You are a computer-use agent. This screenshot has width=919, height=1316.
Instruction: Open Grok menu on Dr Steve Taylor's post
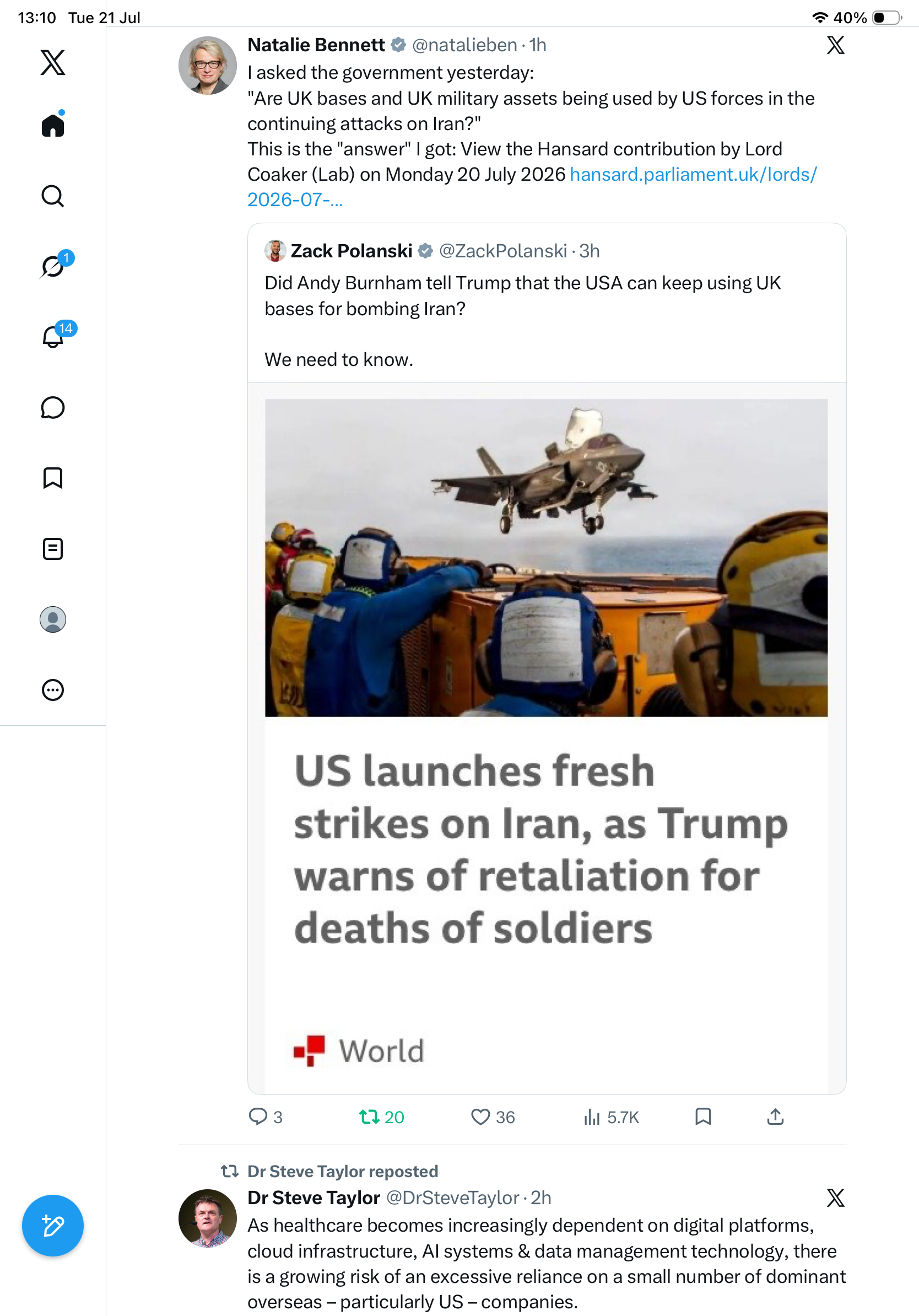click(x=835, y=1198)
